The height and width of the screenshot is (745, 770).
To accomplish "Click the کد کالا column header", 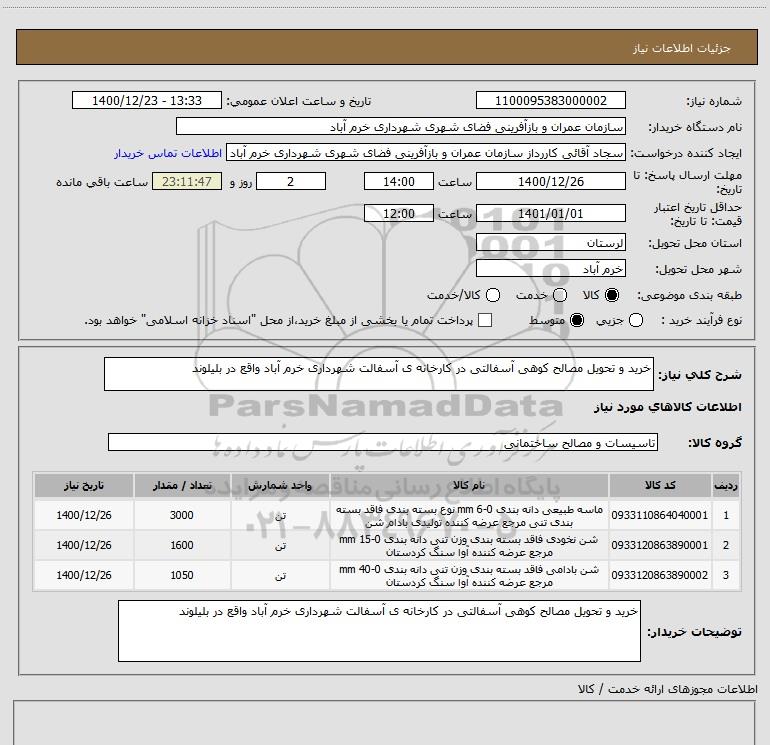I will pyautogui.click(x=660, y=485).
